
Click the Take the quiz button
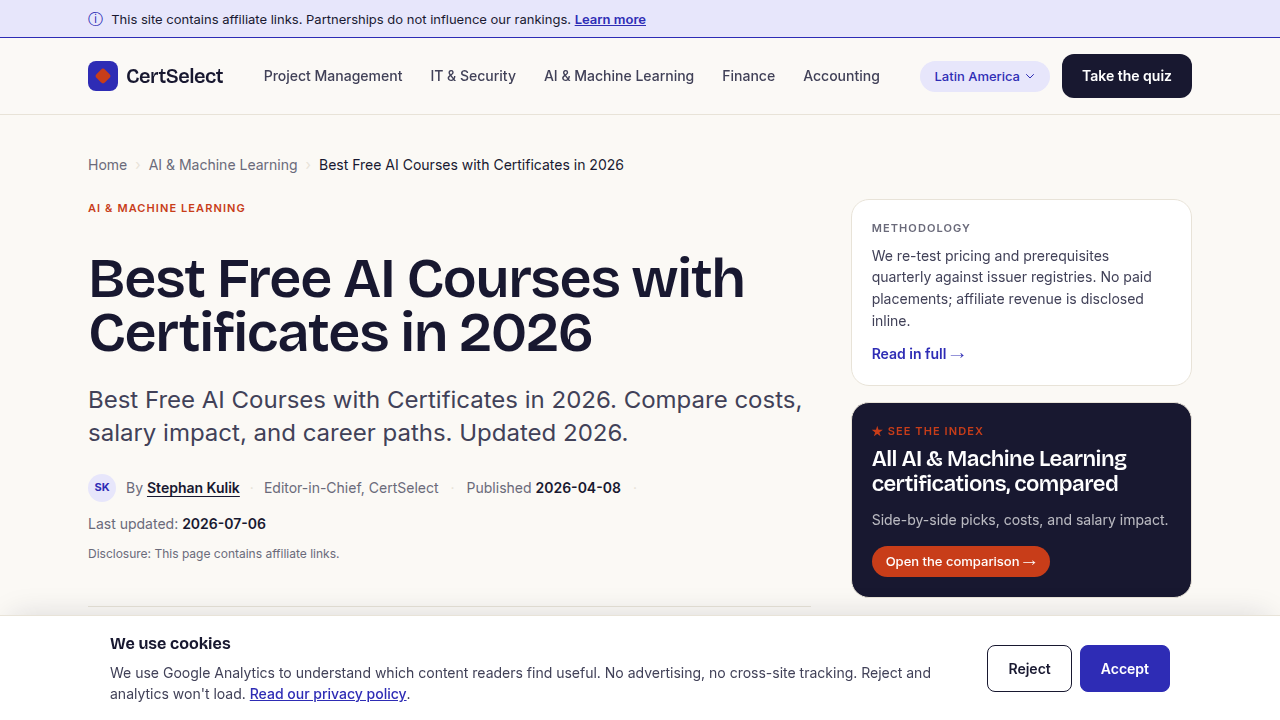1127,76
